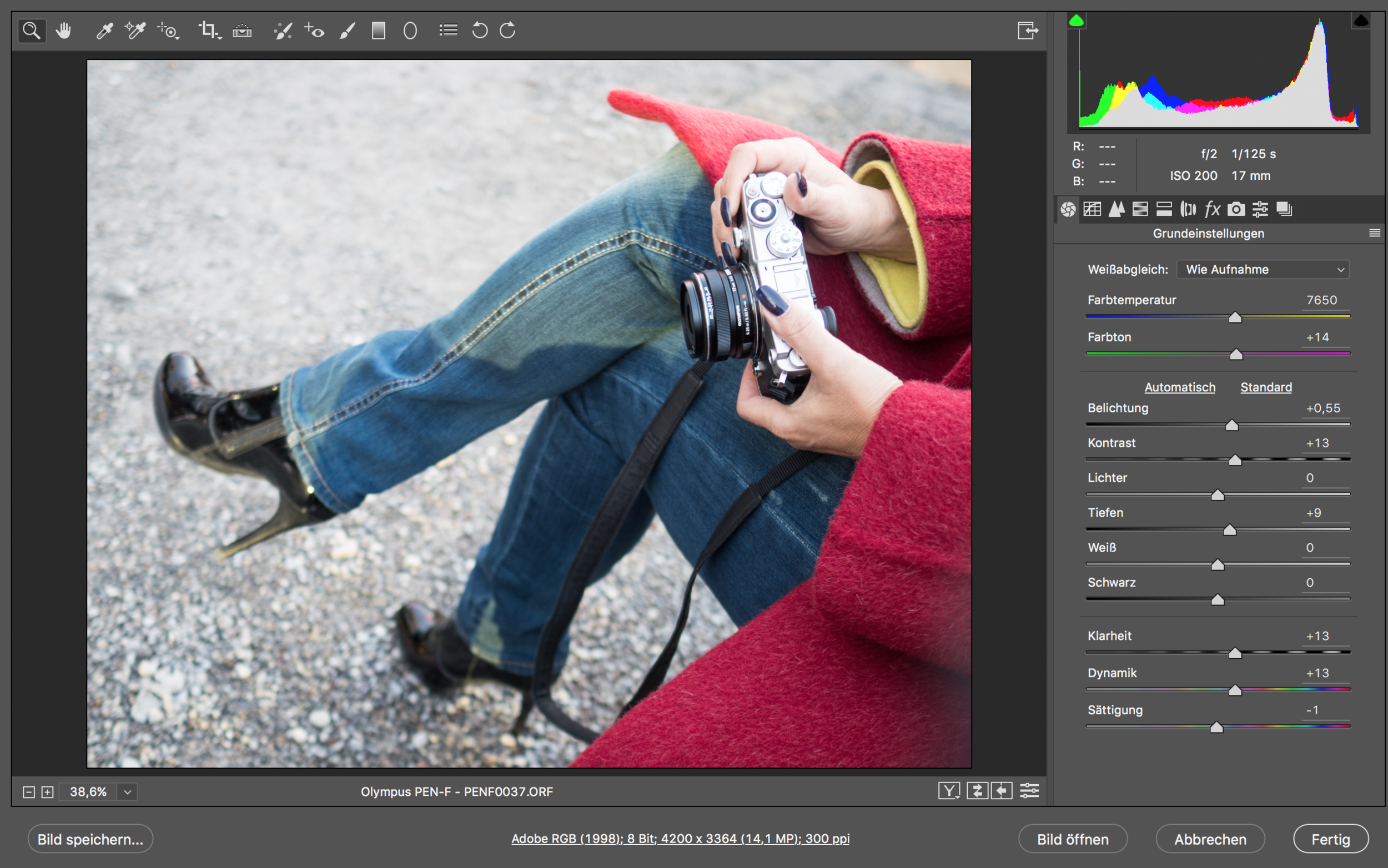Select the Red Eye Removal tool
Screen dimensions: 1388x868
point(314,31)
